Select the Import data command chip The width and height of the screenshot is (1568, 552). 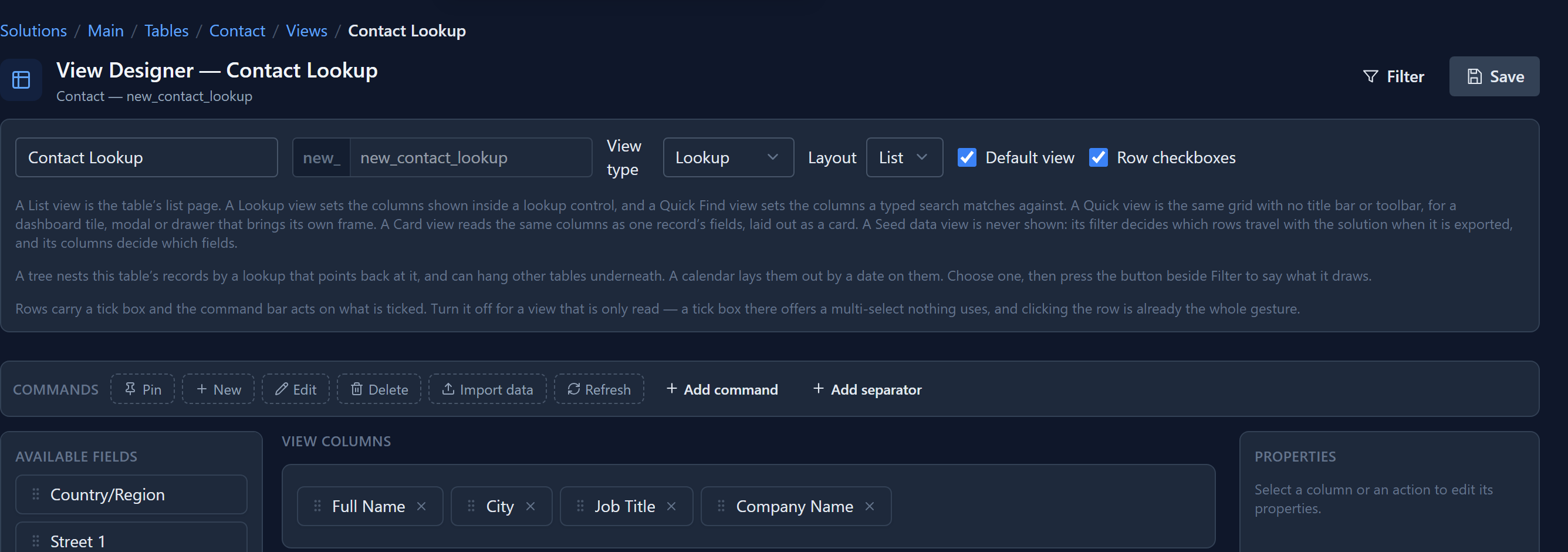coord(488,389)
